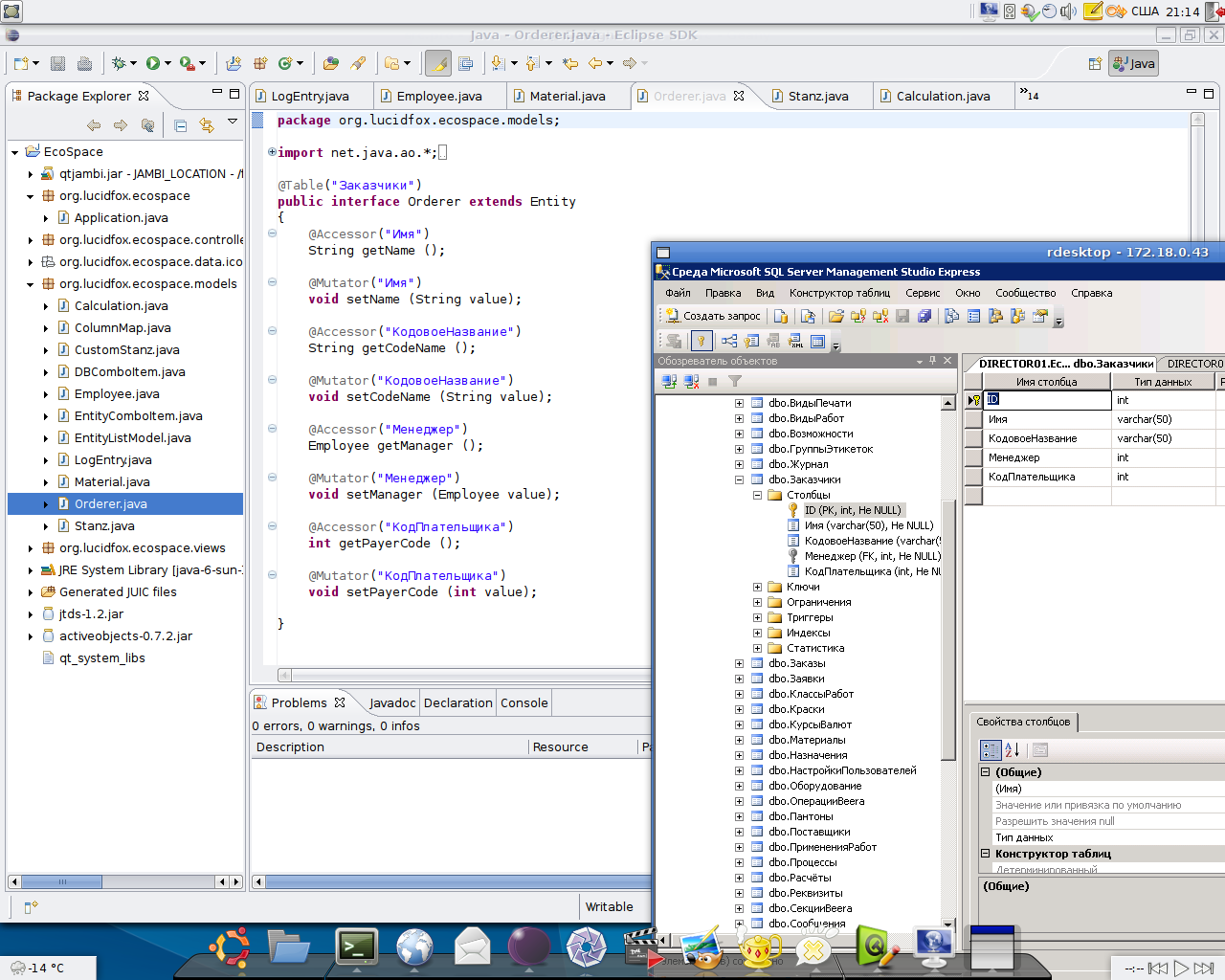
Task: Open the Console view tab
Action: (x=524, y=702)
